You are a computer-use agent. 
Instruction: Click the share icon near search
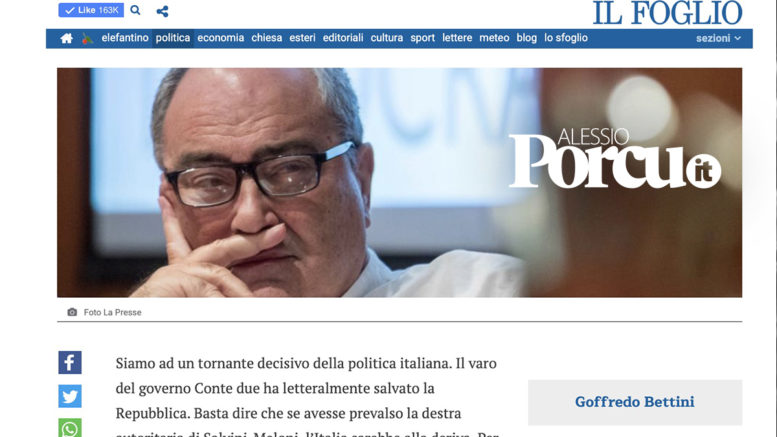click(x=162, y=11)
